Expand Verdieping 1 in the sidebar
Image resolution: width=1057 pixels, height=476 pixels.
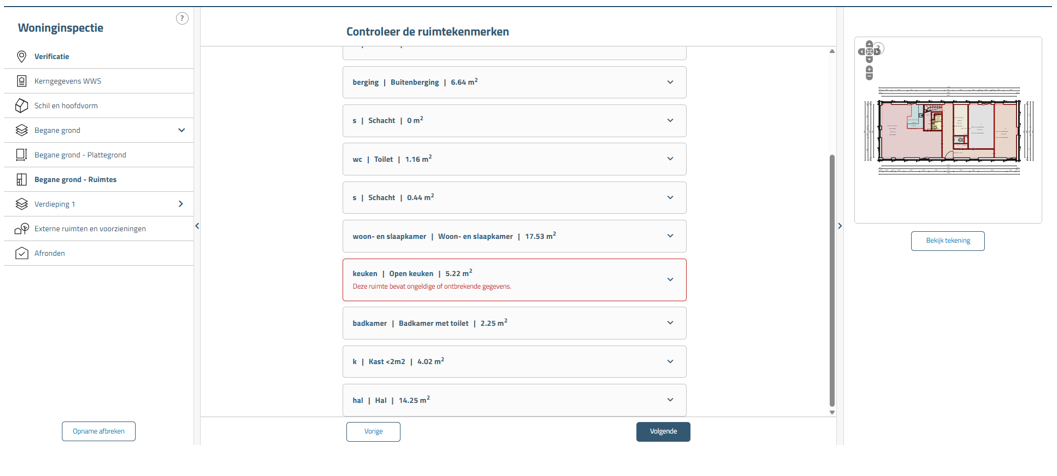(181, 204)
